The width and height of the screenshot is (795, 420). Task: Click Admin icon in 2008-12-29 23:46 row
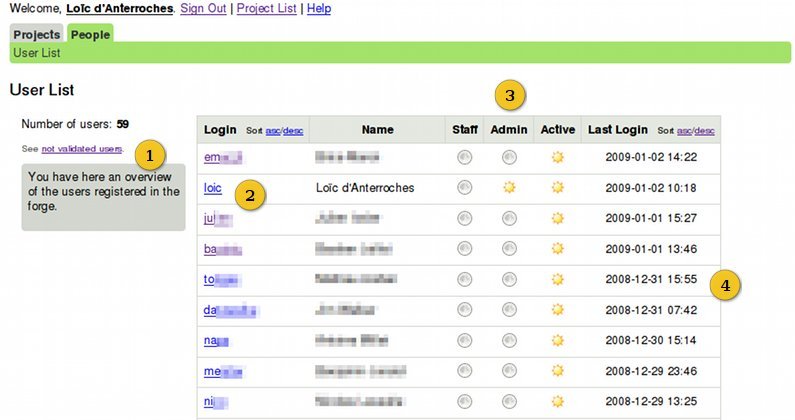[x=509, y=371]
